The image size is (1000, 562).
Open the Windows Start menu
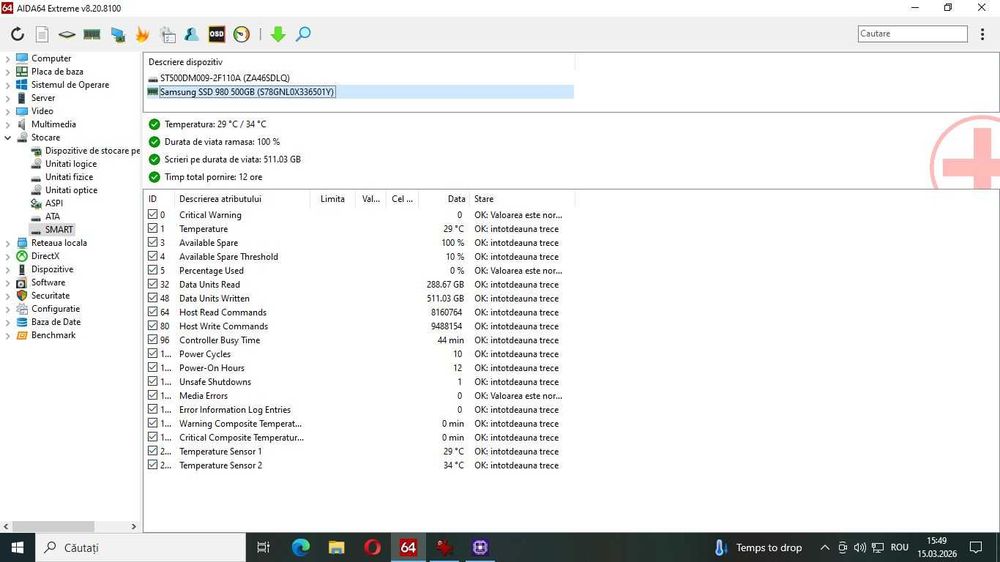tap(17, 547)
